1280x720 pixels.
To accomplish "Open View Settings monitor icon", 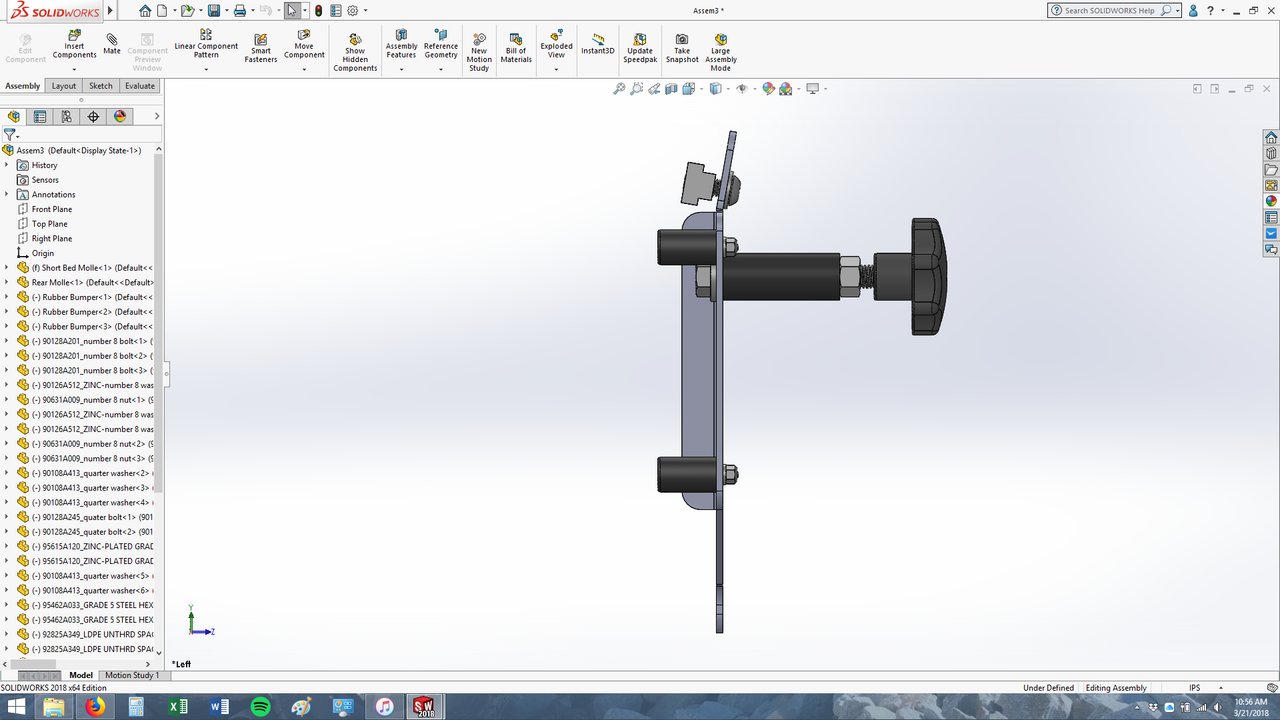I will [x=812, y=89].
